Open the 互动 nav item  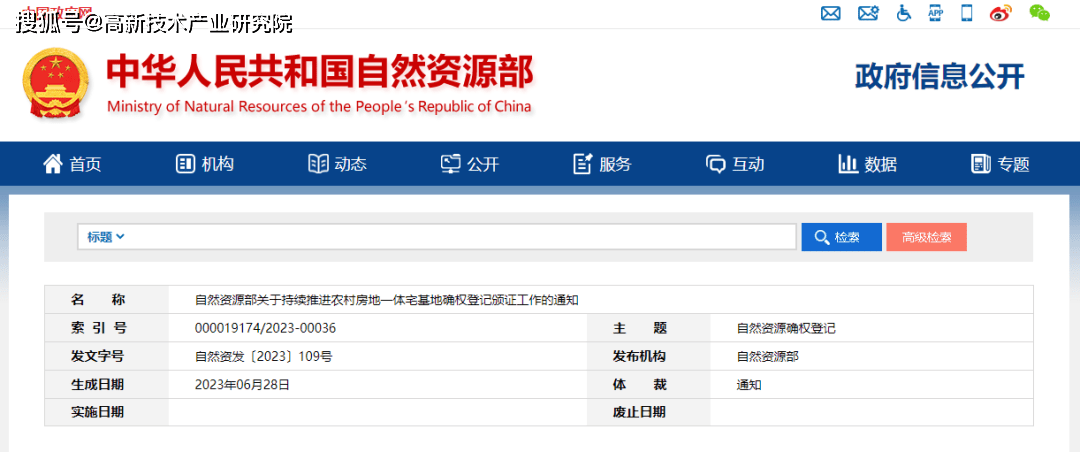[735, 164]
